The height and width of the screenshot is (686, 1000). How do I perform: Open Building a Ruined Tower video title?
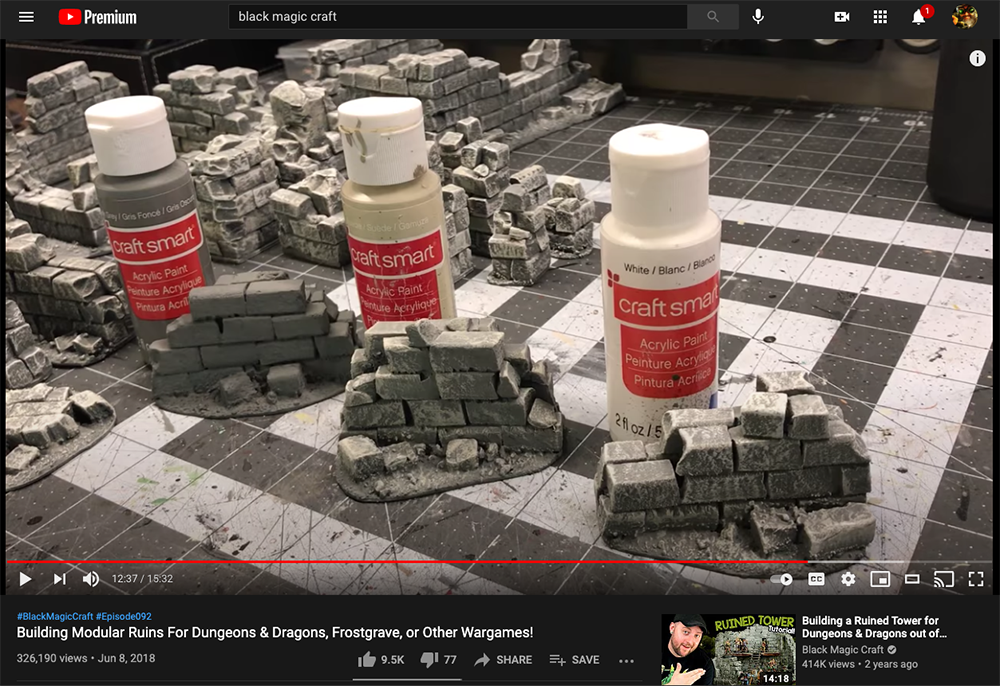[874, 627]
